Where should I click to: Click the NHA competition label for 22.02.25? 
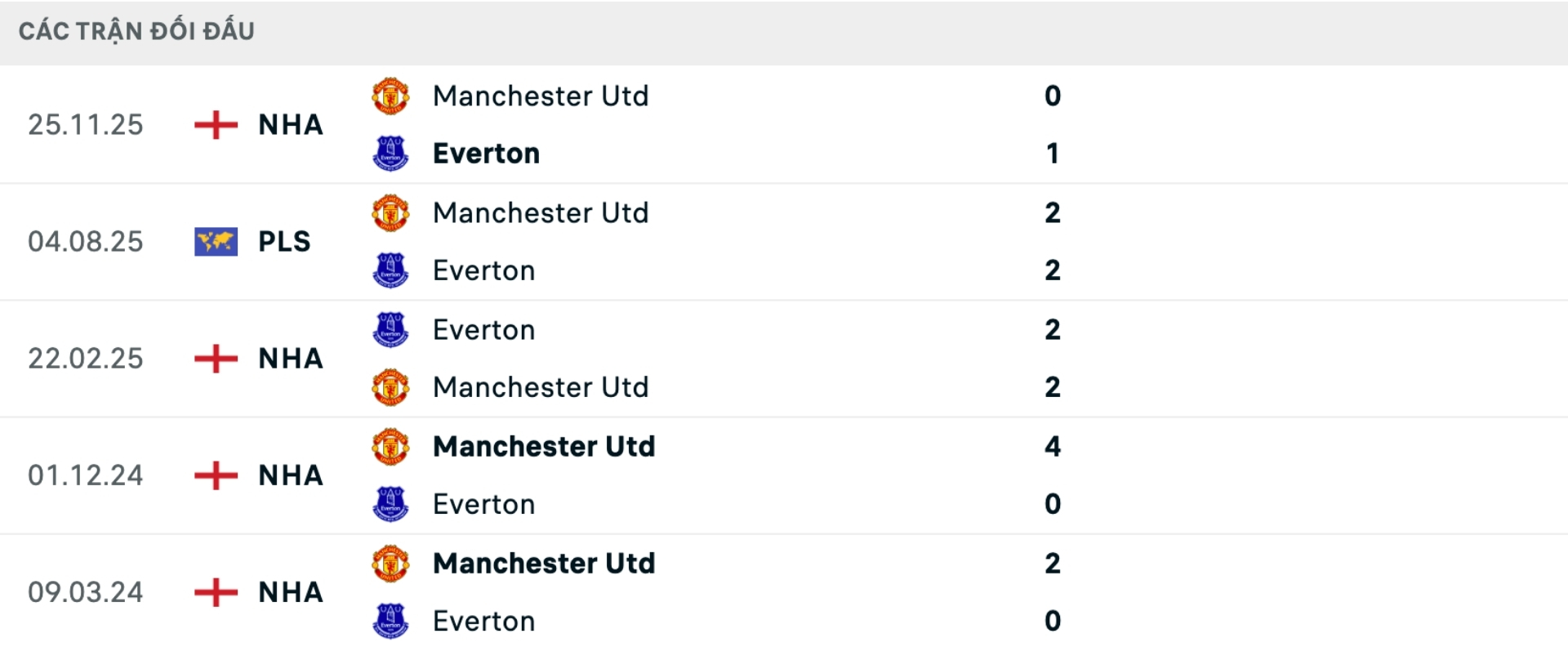coord(289,359)
